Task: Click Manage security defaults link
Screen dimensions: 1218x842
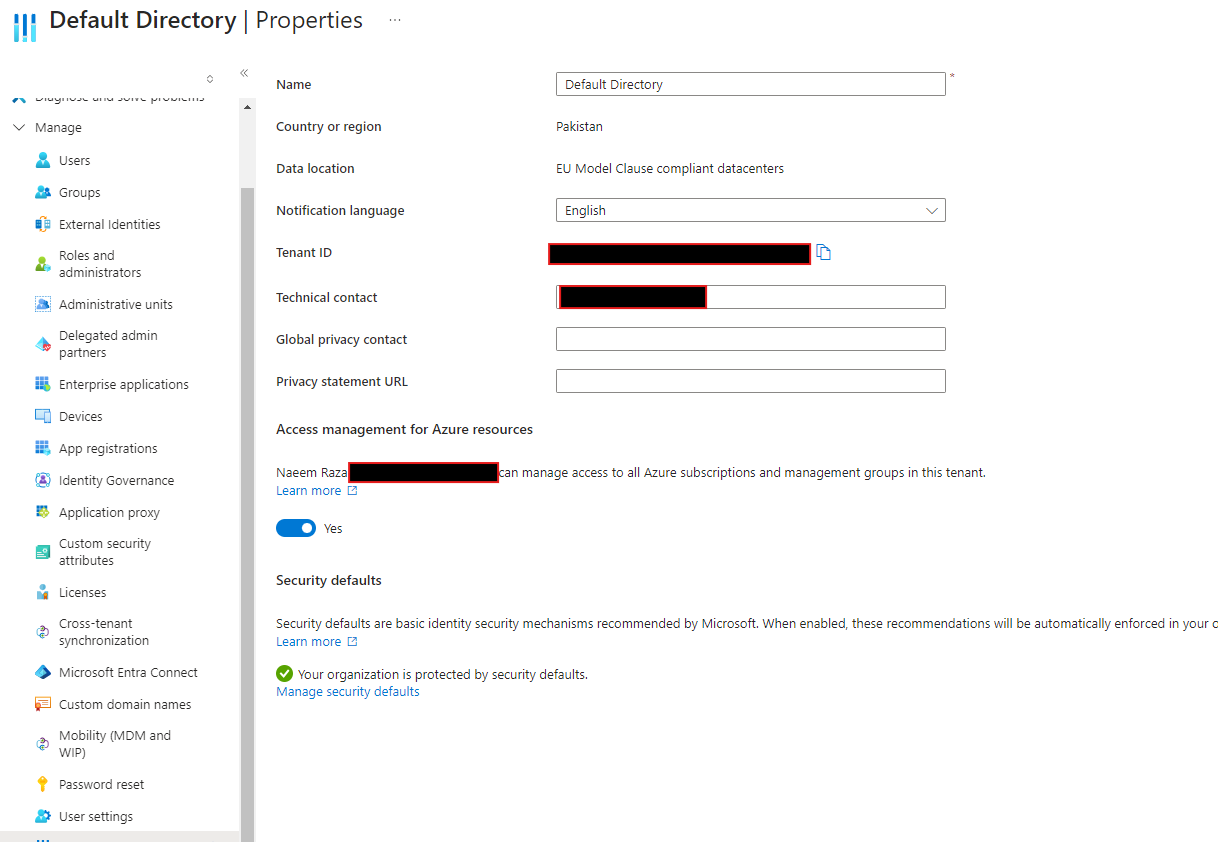Action: pos(347,691)
